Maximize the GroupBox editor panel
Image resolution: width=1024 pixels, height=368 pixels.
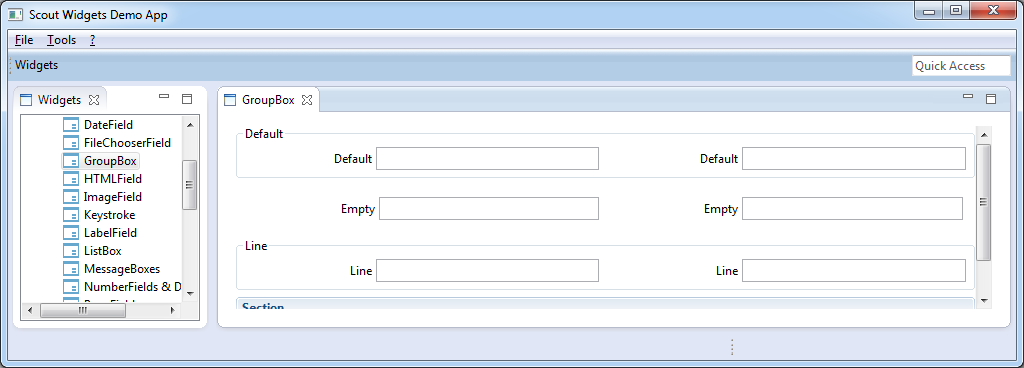pyautogui.click(x=991, y=99)
